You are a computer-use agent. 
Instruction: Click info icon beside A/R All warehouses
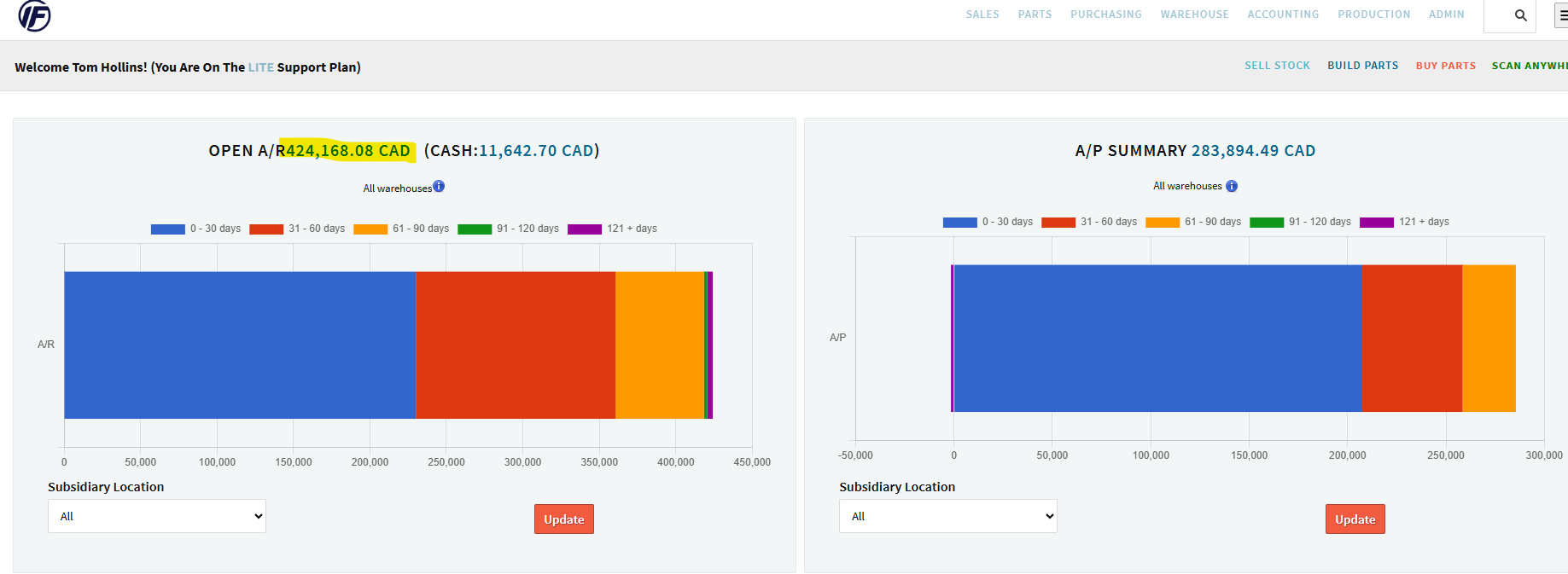439,187
